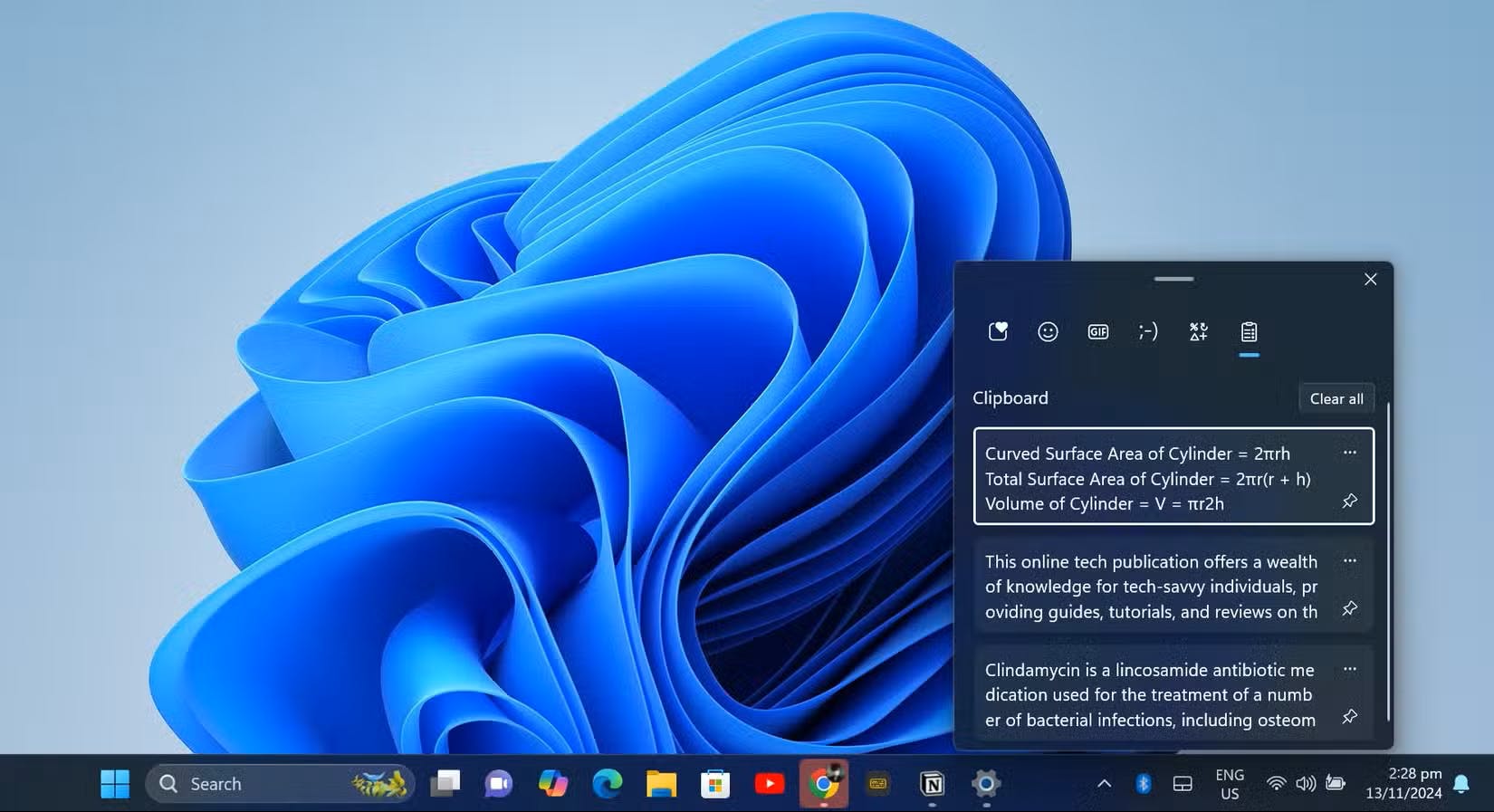Open Notion from the taskbar
Image resolution: width=1494 pixels, height=812 pixels.
932,784
